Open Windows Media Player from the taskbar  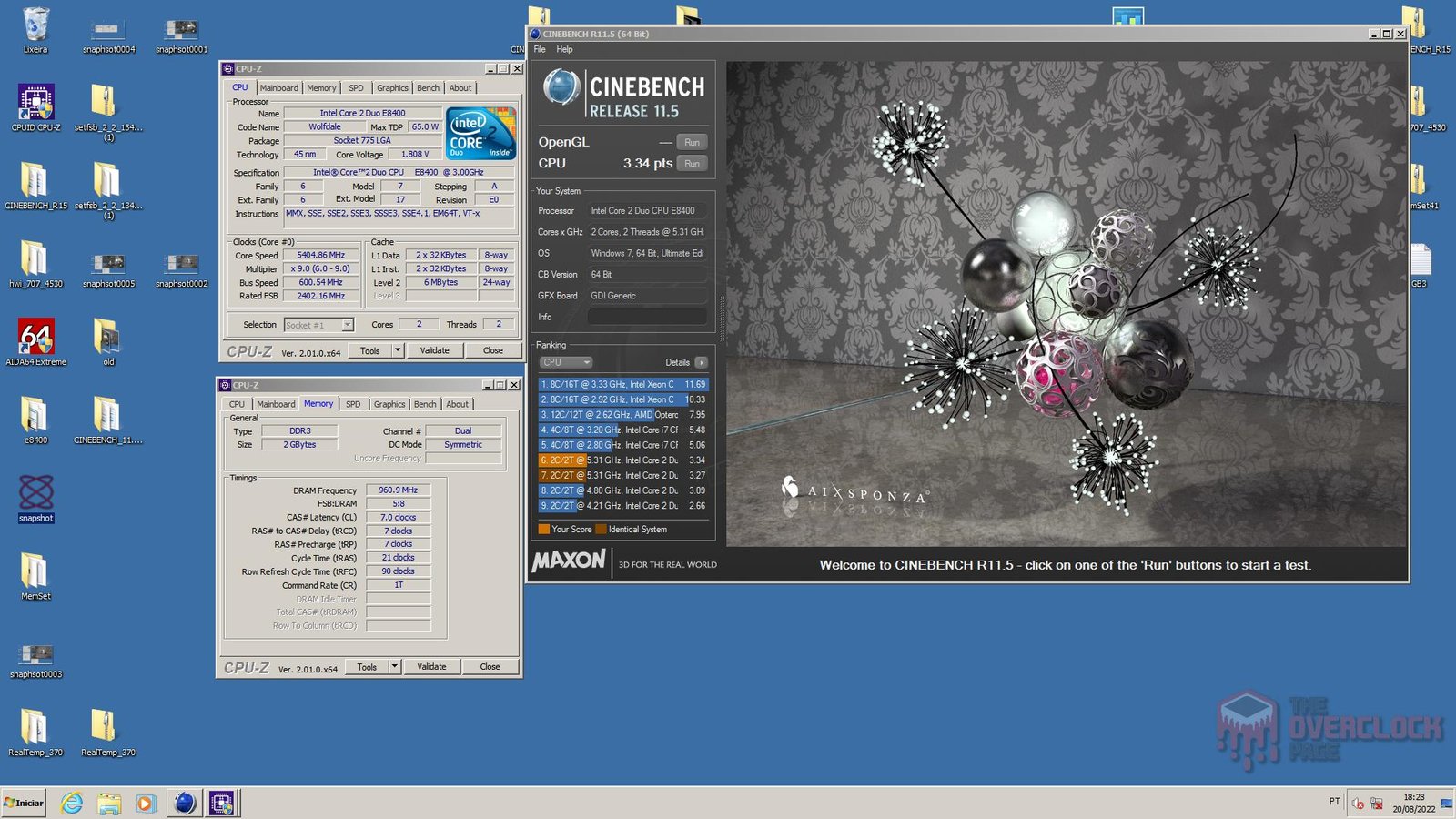(147, 804)
